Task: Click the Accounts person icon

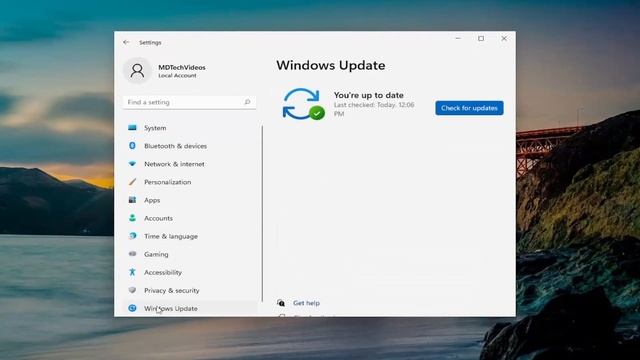Action: coord(132,218)
